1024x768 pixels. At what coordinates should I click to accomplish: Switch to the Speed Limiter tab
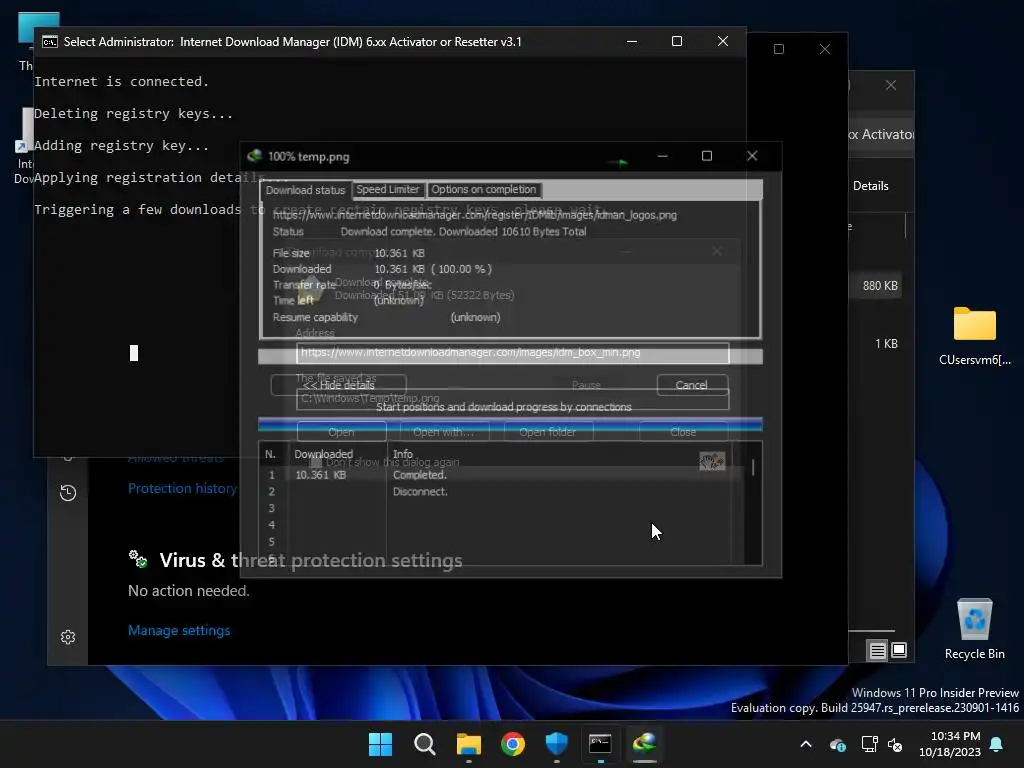coord(388,189)
